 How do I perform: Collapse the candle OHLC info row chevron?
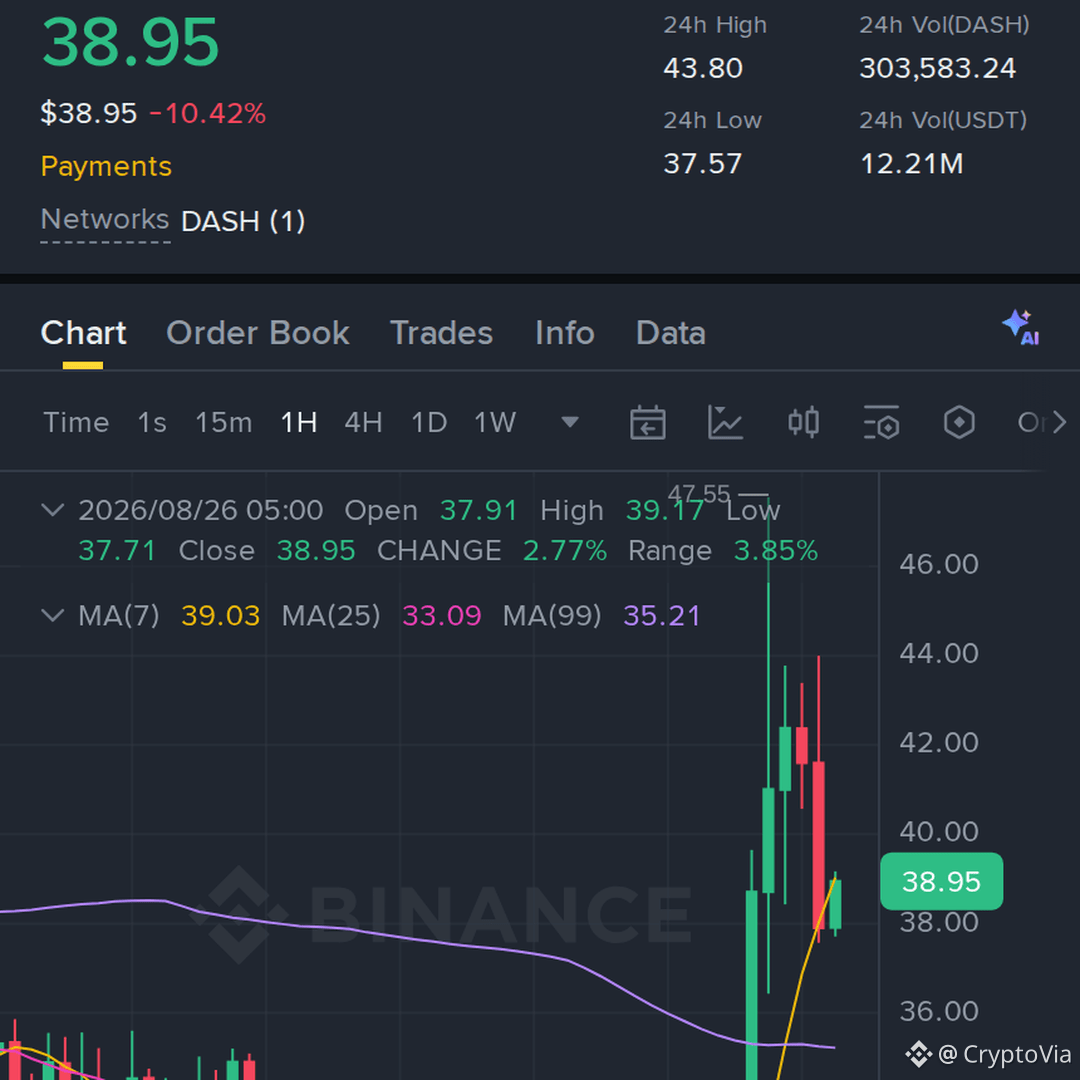coord(53,510)
